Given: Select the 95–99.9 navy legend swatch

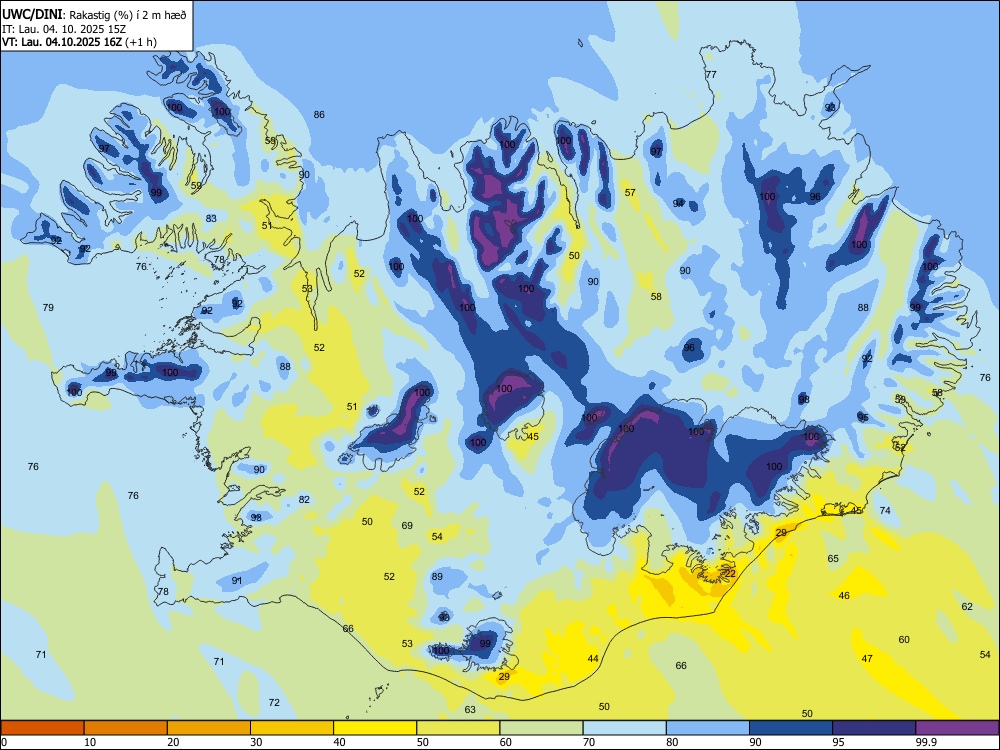Looking at the screenshot, I should 874,728.
